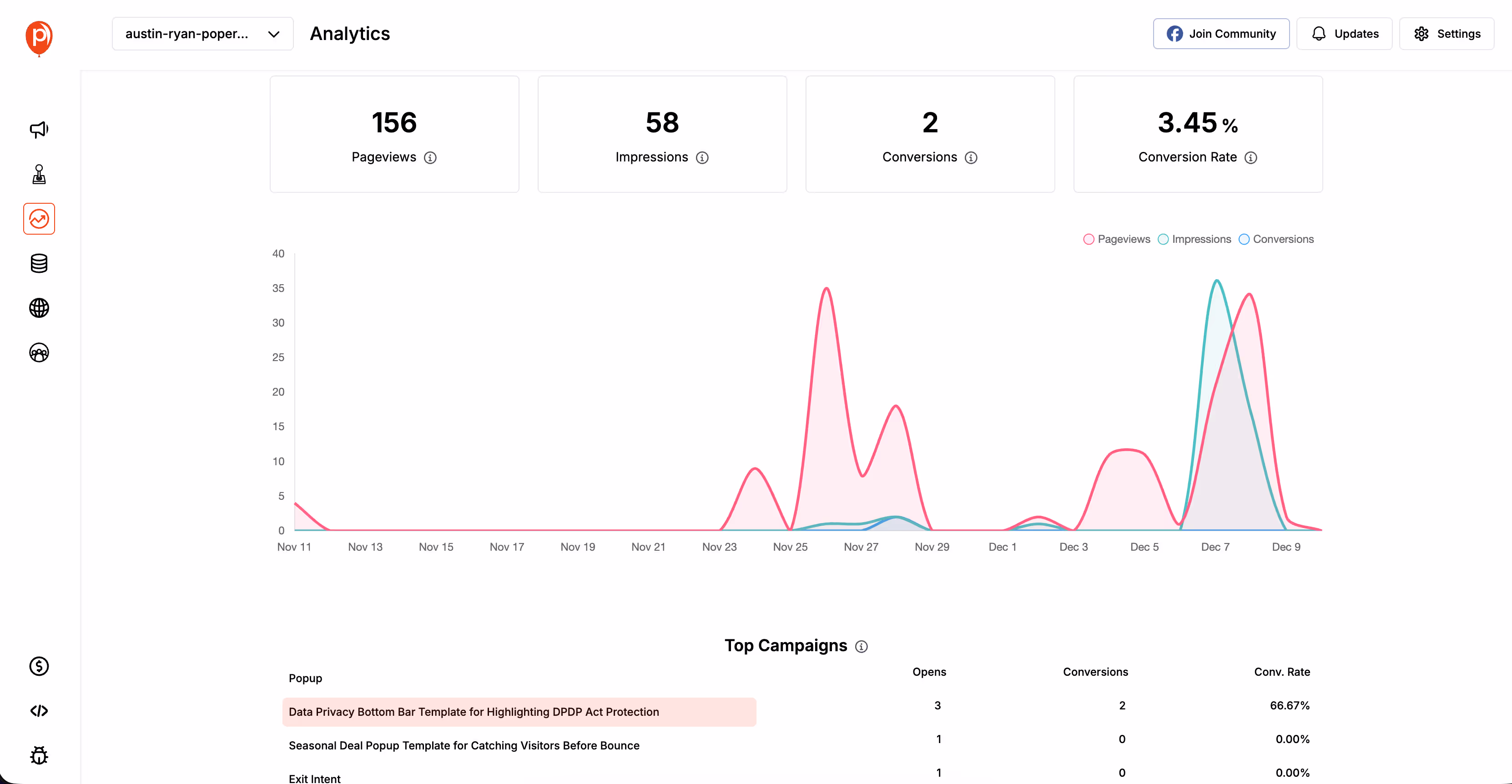Open the Gamification joystick icon

click(x=39, y=174)
